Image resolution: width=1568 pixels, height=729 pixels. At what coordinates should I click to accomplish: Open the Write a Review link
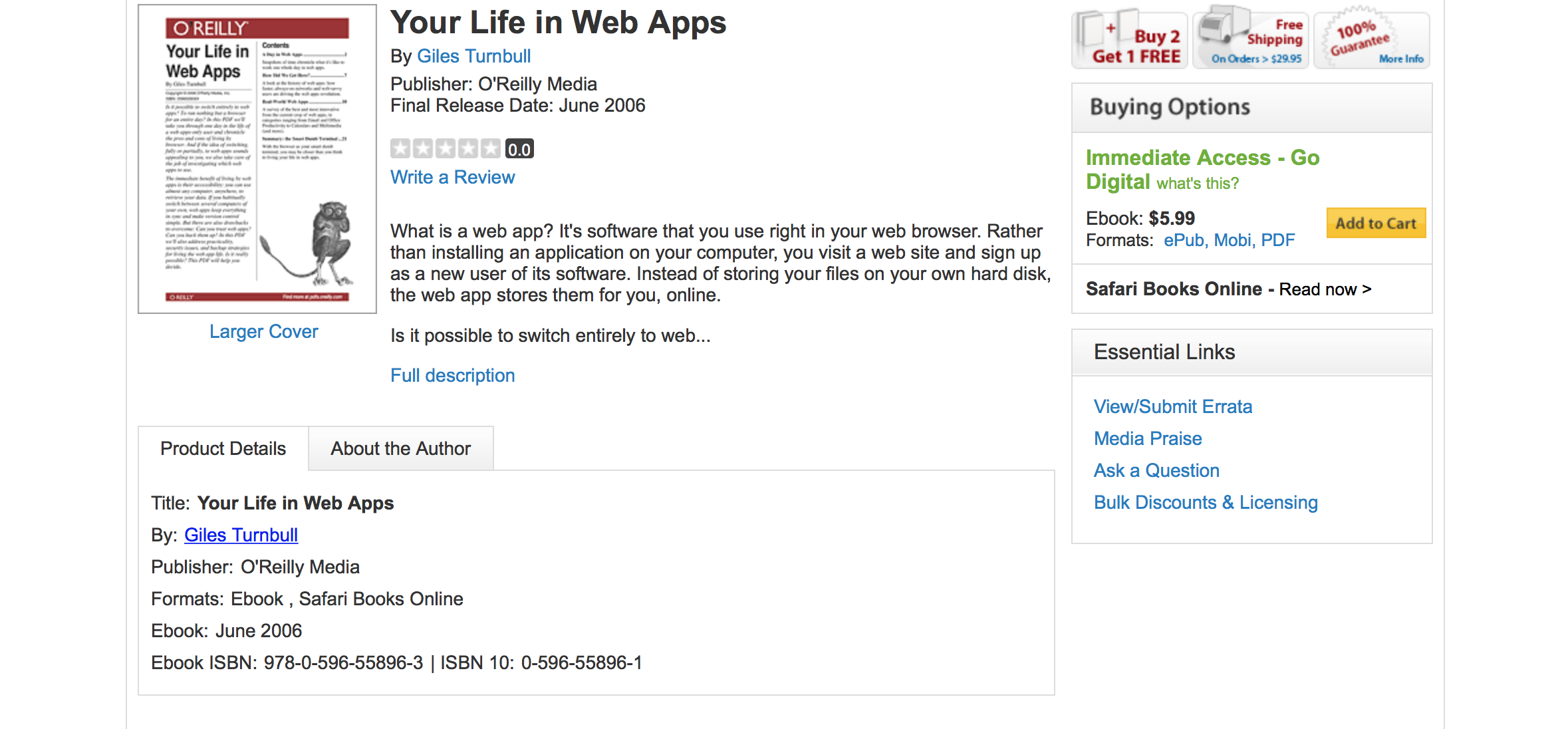tap(452, 178)
